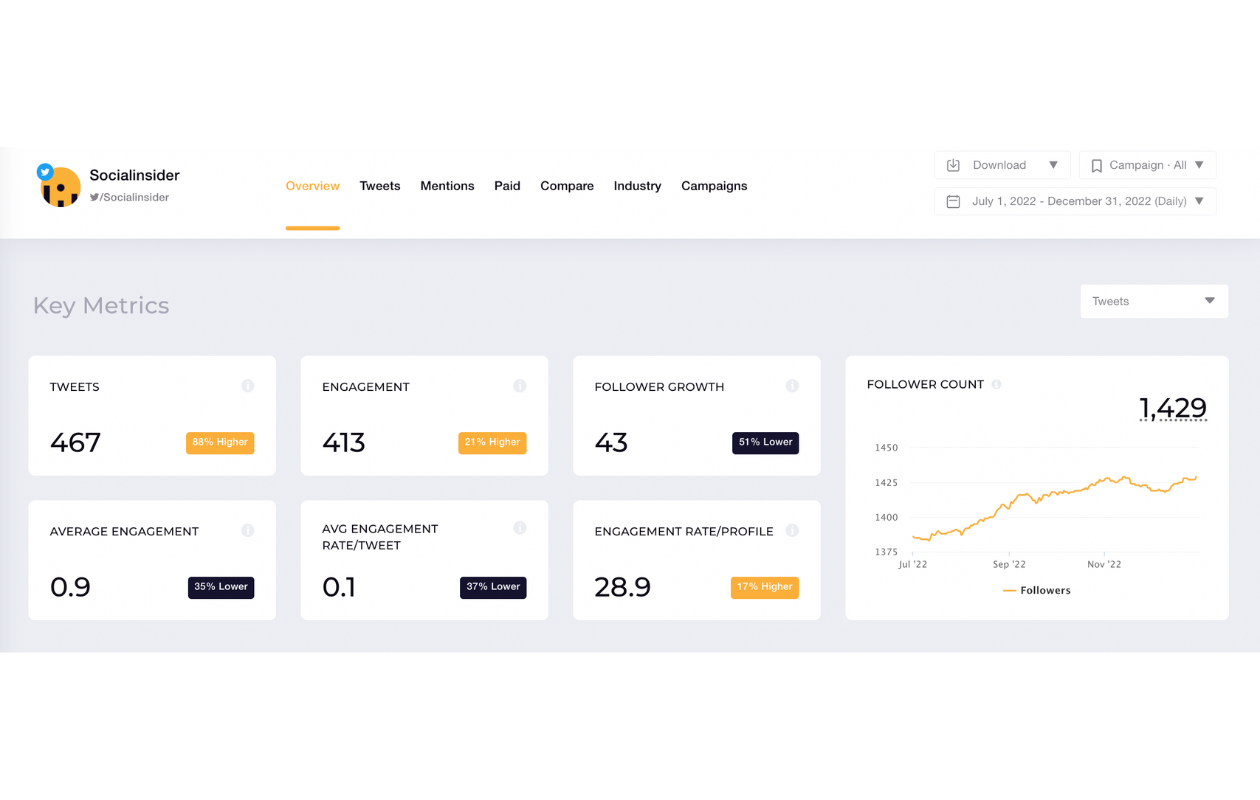Click the Socialinsider profile avatar

tap(60, 187)
